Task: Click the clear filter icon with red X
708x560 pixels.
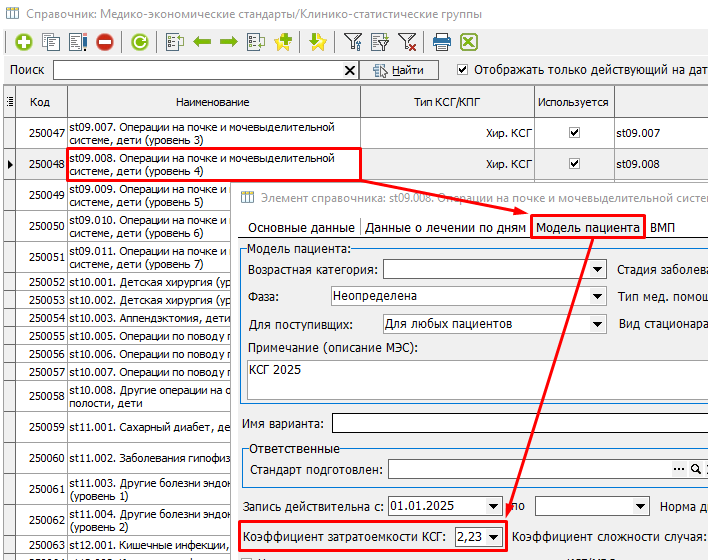Action: (407, 42)
